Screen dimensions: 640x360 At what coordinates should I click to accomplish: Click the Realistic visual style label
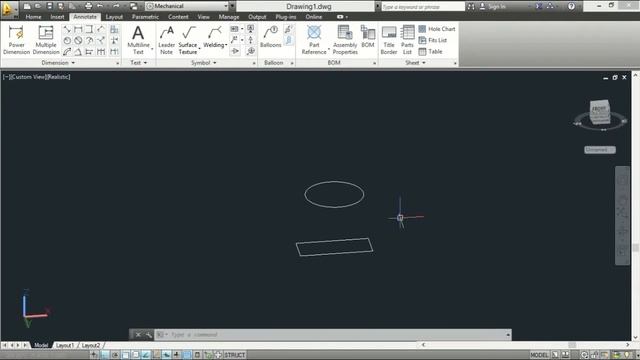(x=59, y=77)
